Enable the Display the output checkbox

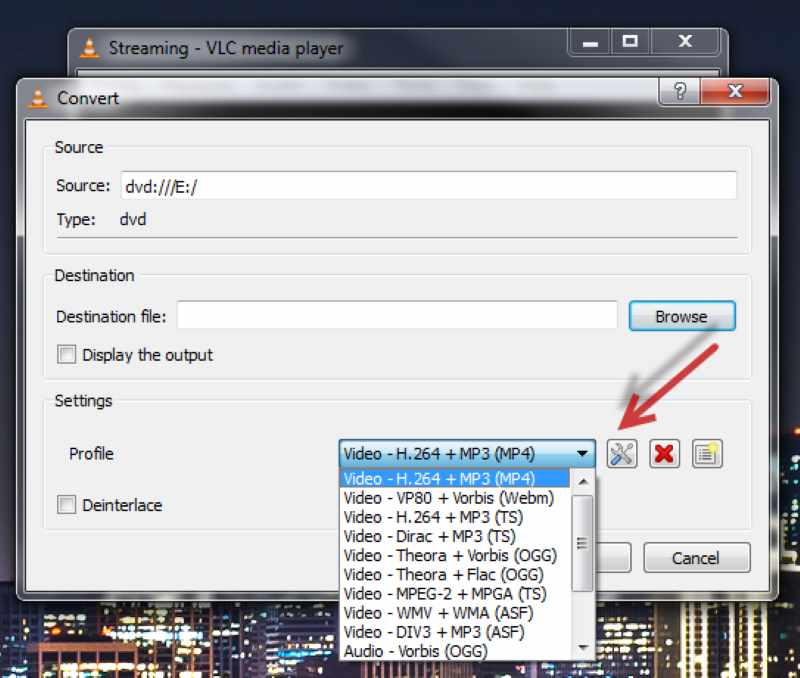coord(66,354)
